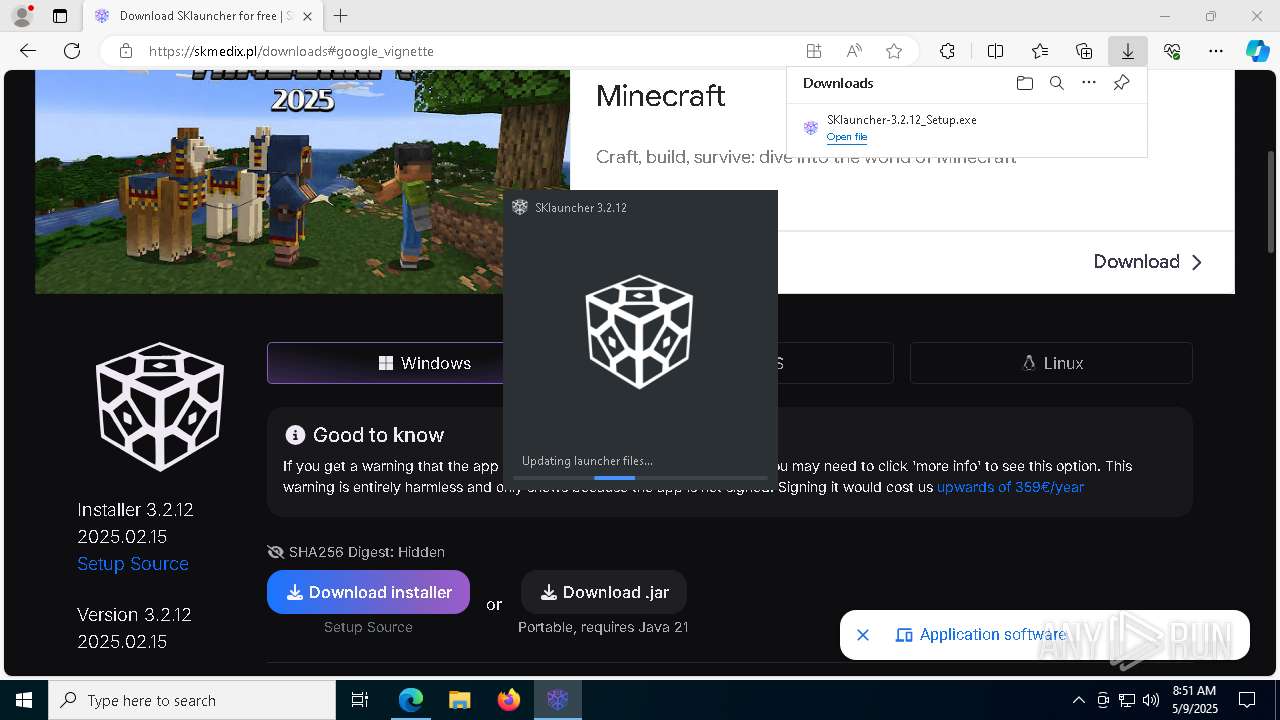Click the Download arrow link
Image resolution: width=1280 pixels, height=720 pixels.
pos(1147,262)
